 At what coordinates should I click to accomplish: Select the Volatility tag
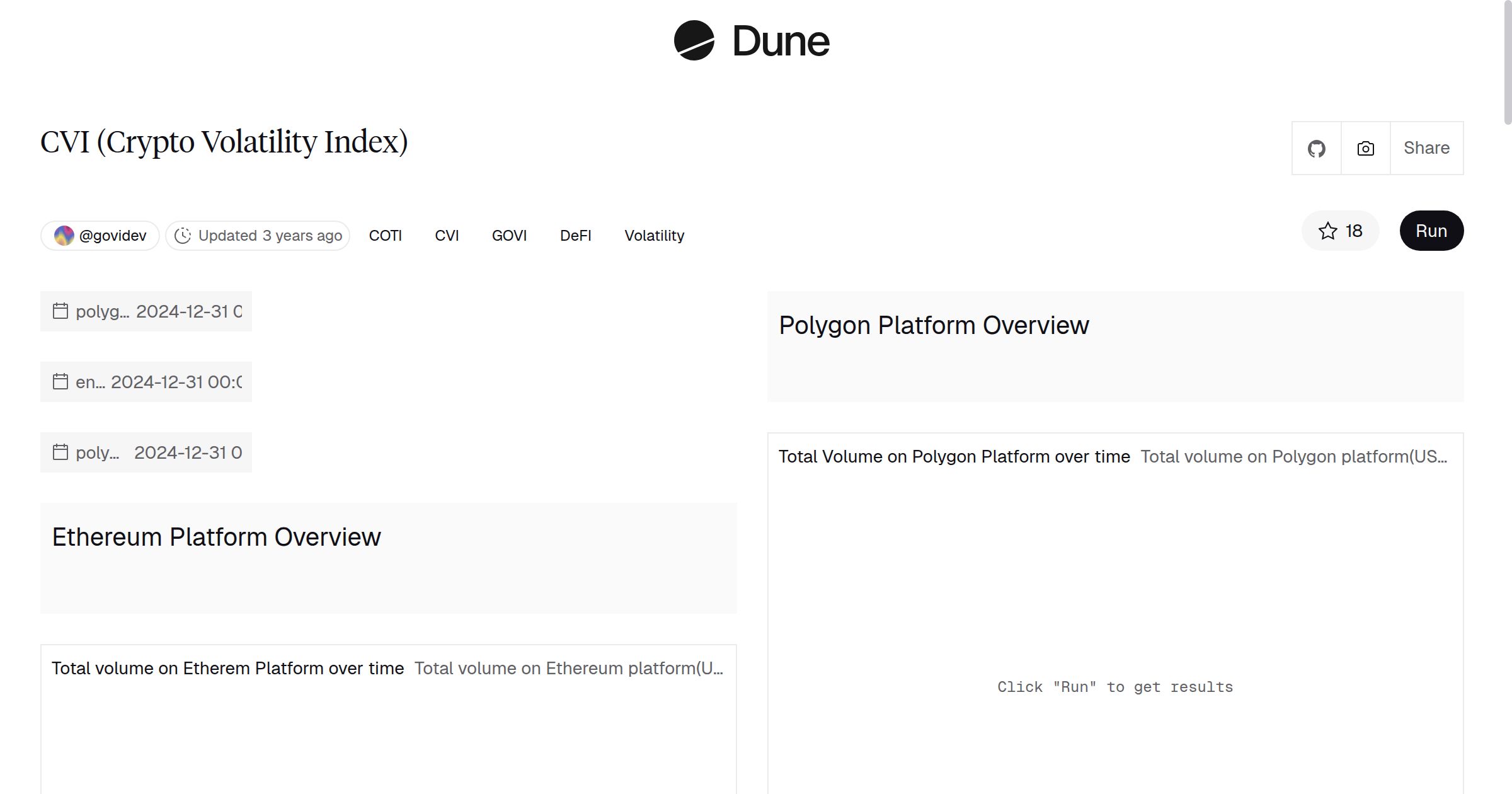[x=654, y=236]
